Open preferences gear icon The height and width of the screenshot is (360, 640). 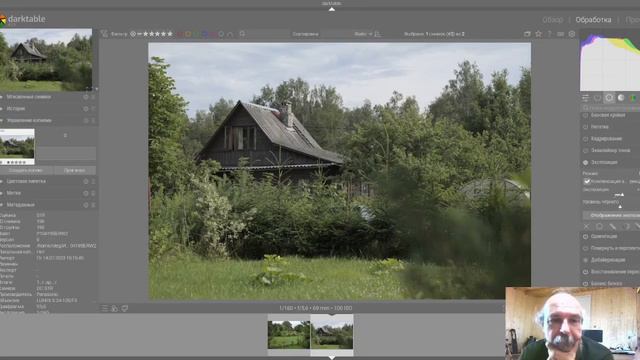(572, 34)
